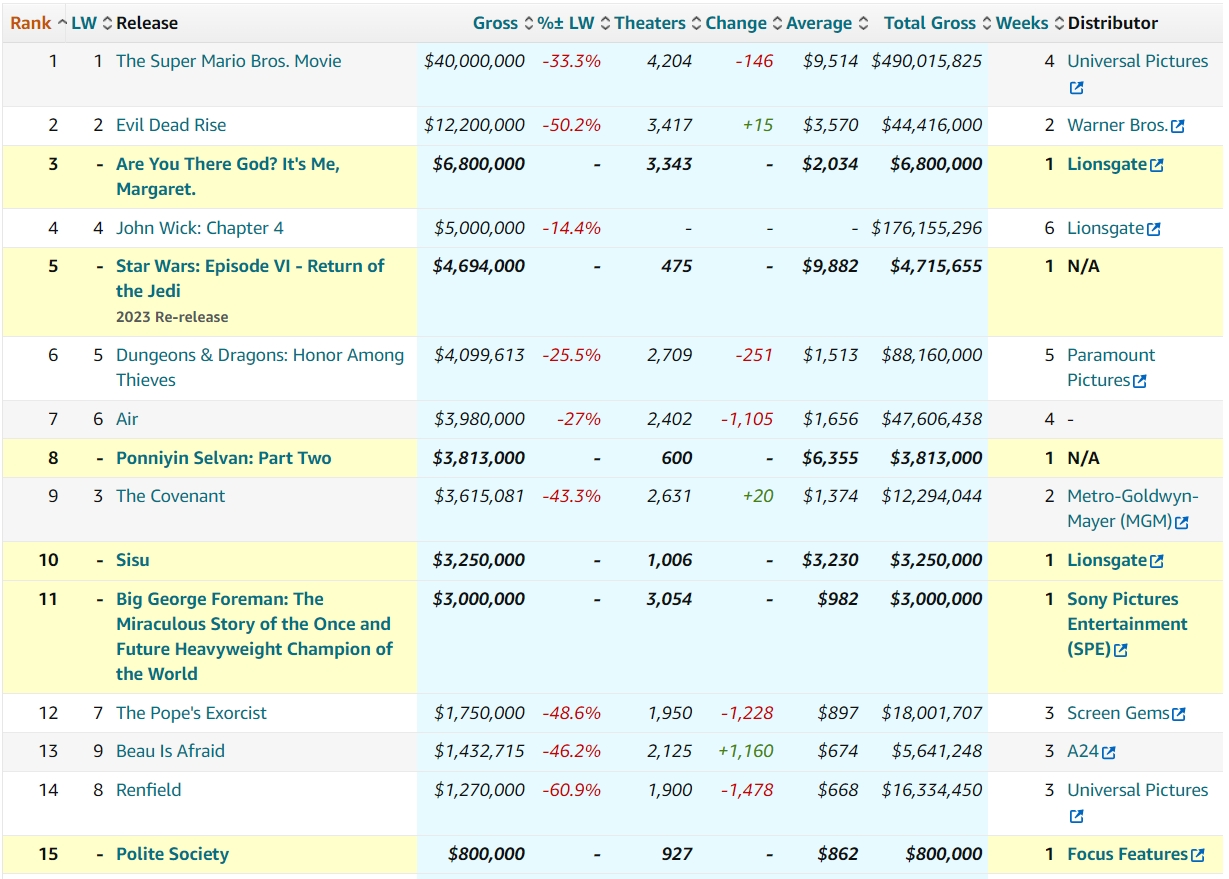
Task: Open Evil Dead Rise release page
Action: pos(171,125)
